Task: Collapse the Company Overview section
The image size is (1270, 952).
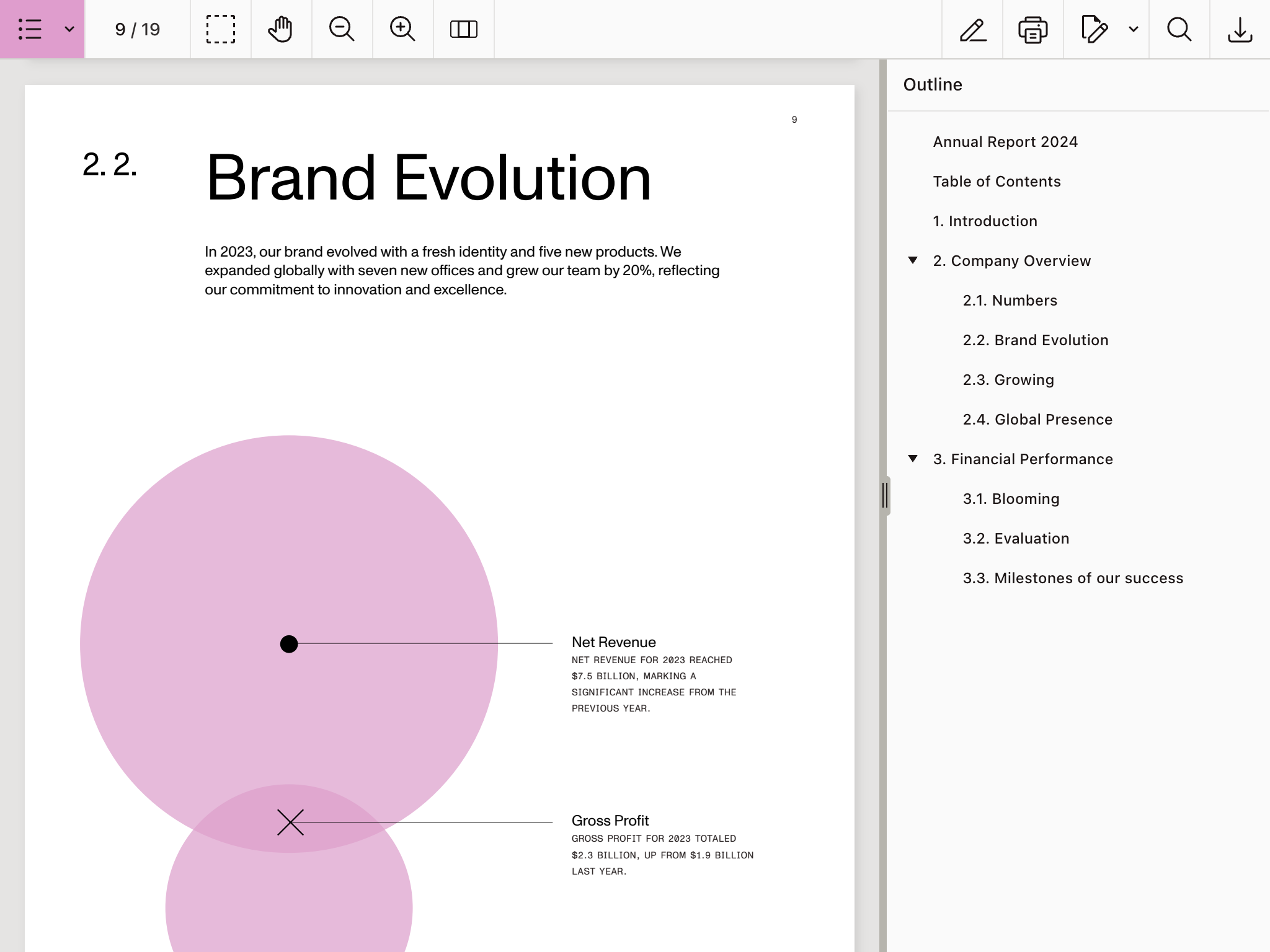Action: (913, 260)
